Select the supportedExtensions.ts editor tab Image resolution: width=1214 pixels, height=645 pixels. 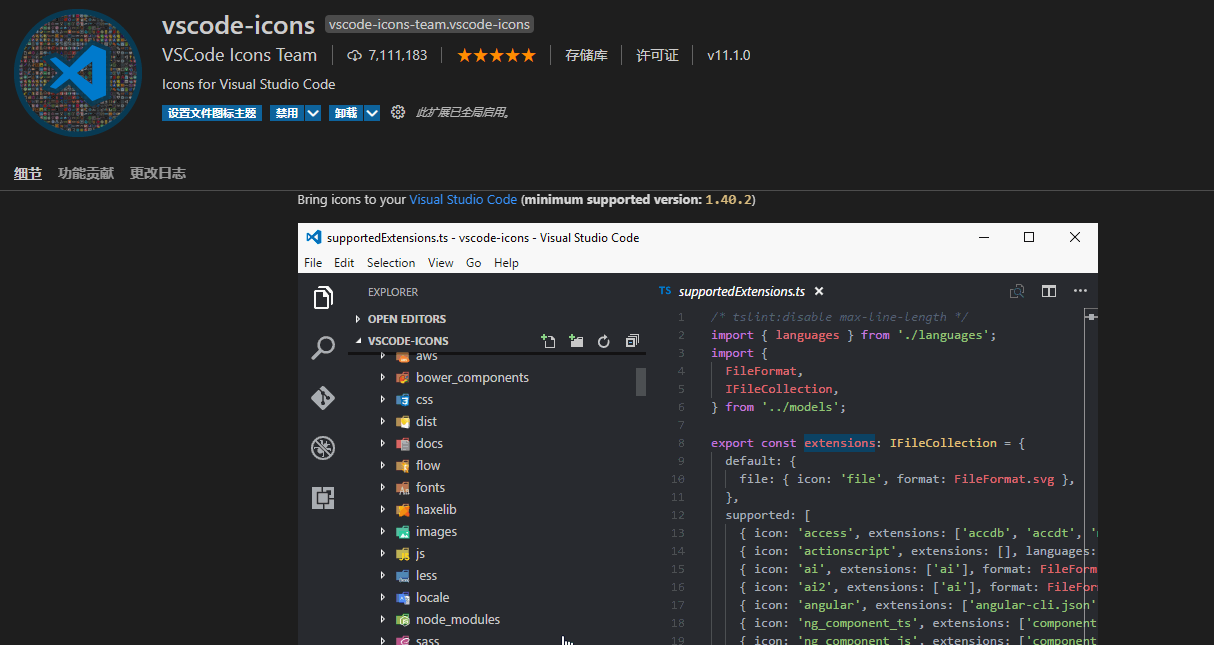[742, 291]
